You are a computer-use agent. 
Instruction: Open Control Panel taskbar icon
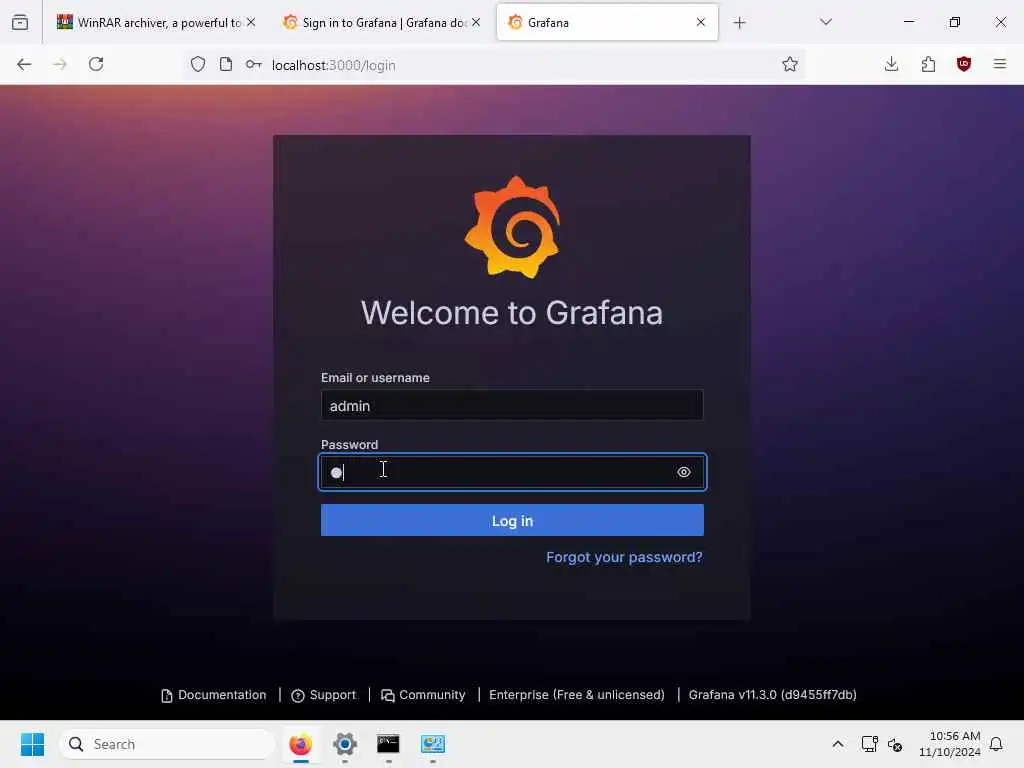(433, 744)
